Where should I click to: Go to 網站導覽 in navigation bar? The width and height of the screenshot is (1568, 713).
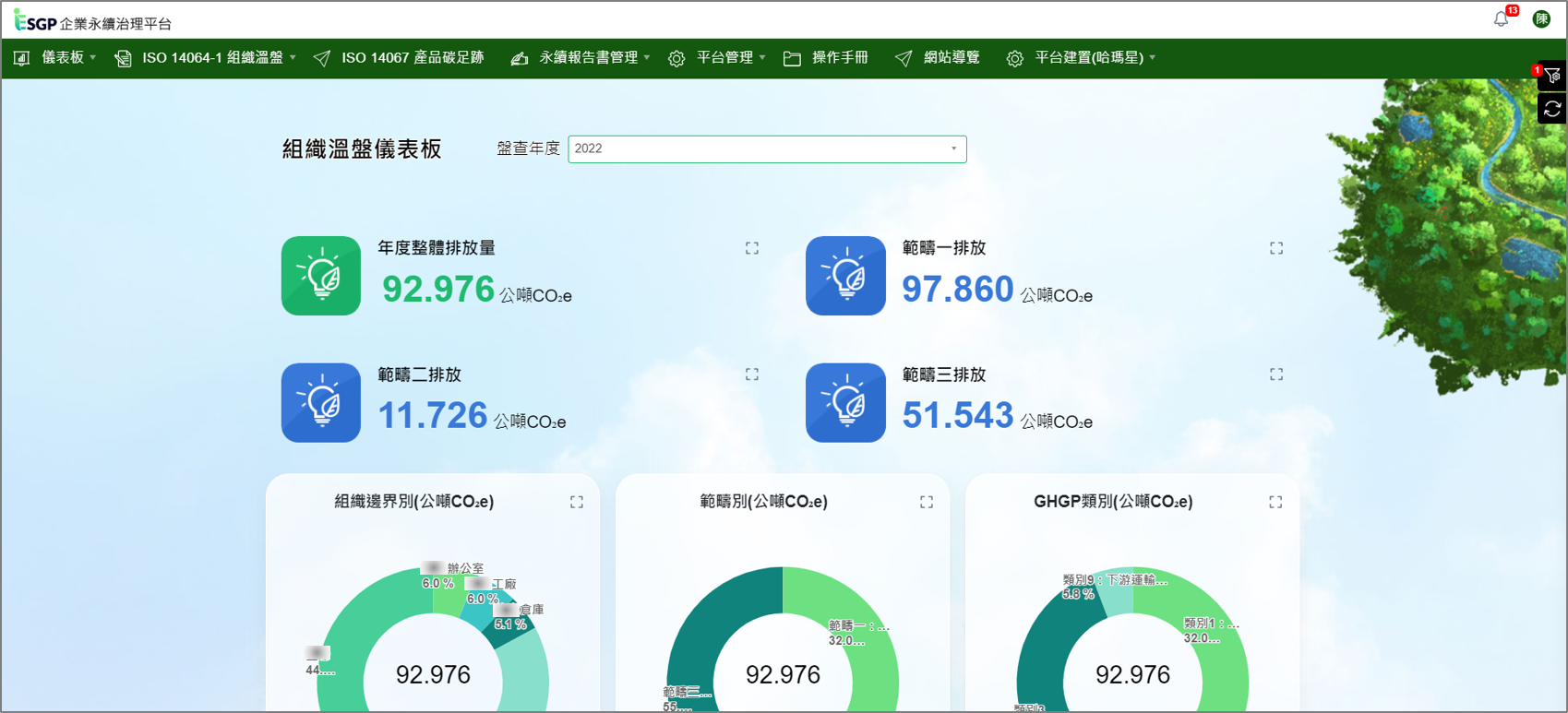pyautogui.click(x=938, y=58)
